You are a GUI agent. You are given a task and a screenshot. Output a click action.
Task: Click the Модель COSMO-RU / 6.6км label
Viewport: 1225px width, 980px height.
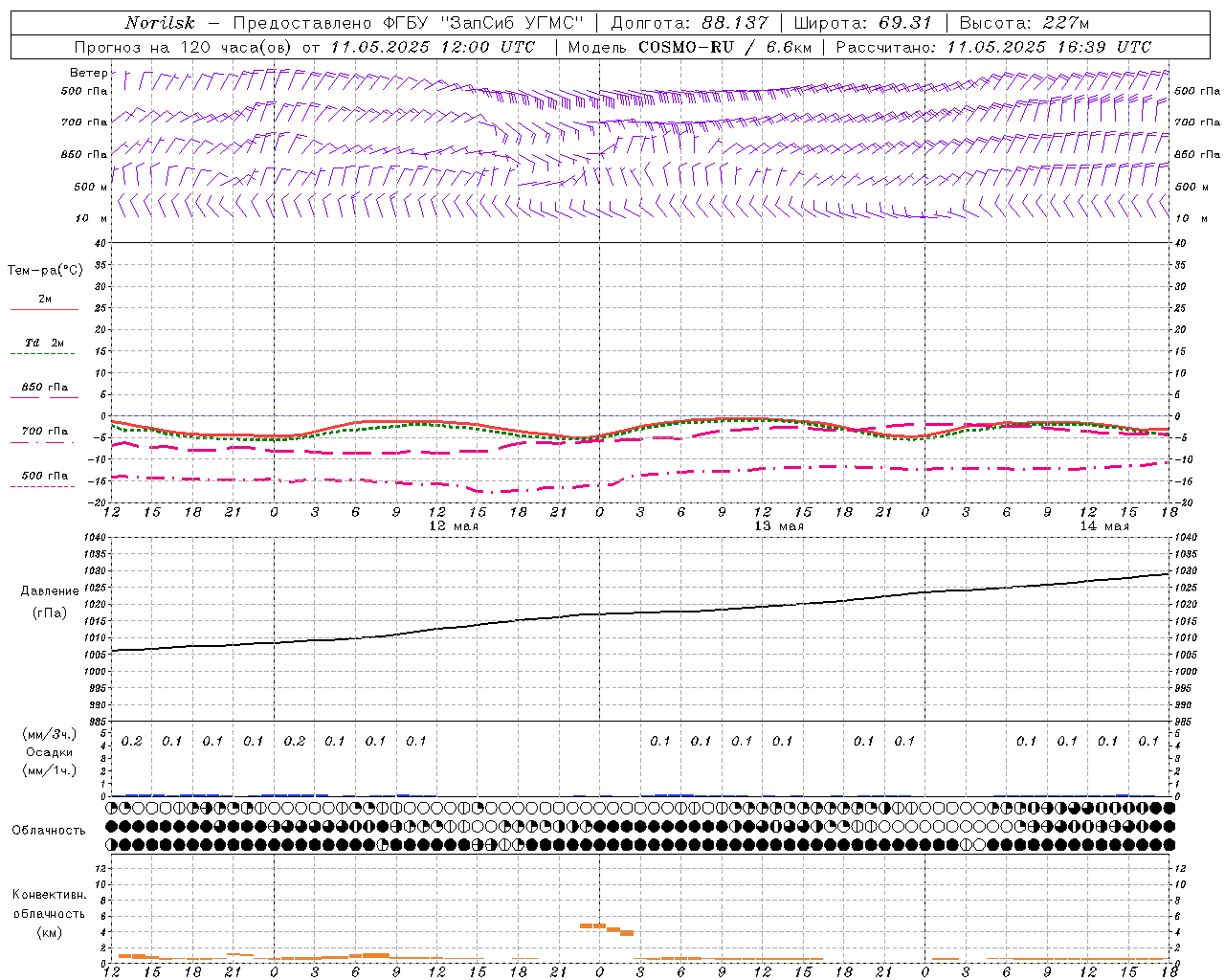pos(690,47)
